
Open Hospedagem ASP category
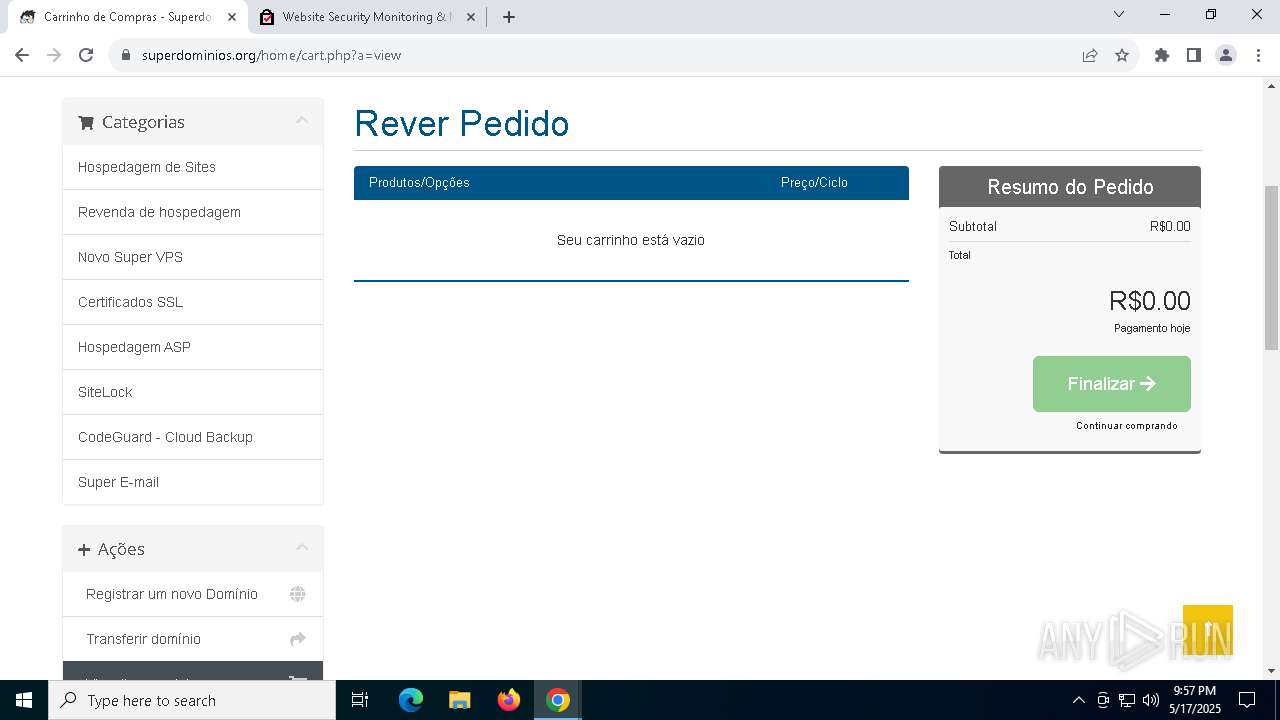[x=193, y=347]
